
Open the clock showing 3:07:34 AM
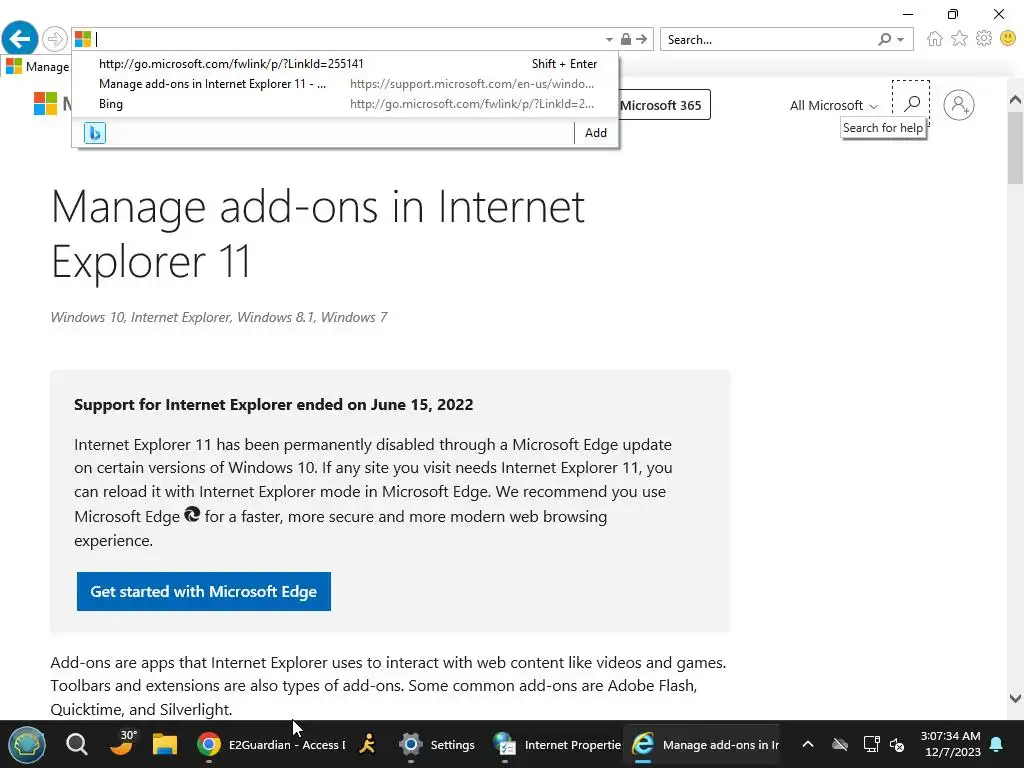(951, 744)
